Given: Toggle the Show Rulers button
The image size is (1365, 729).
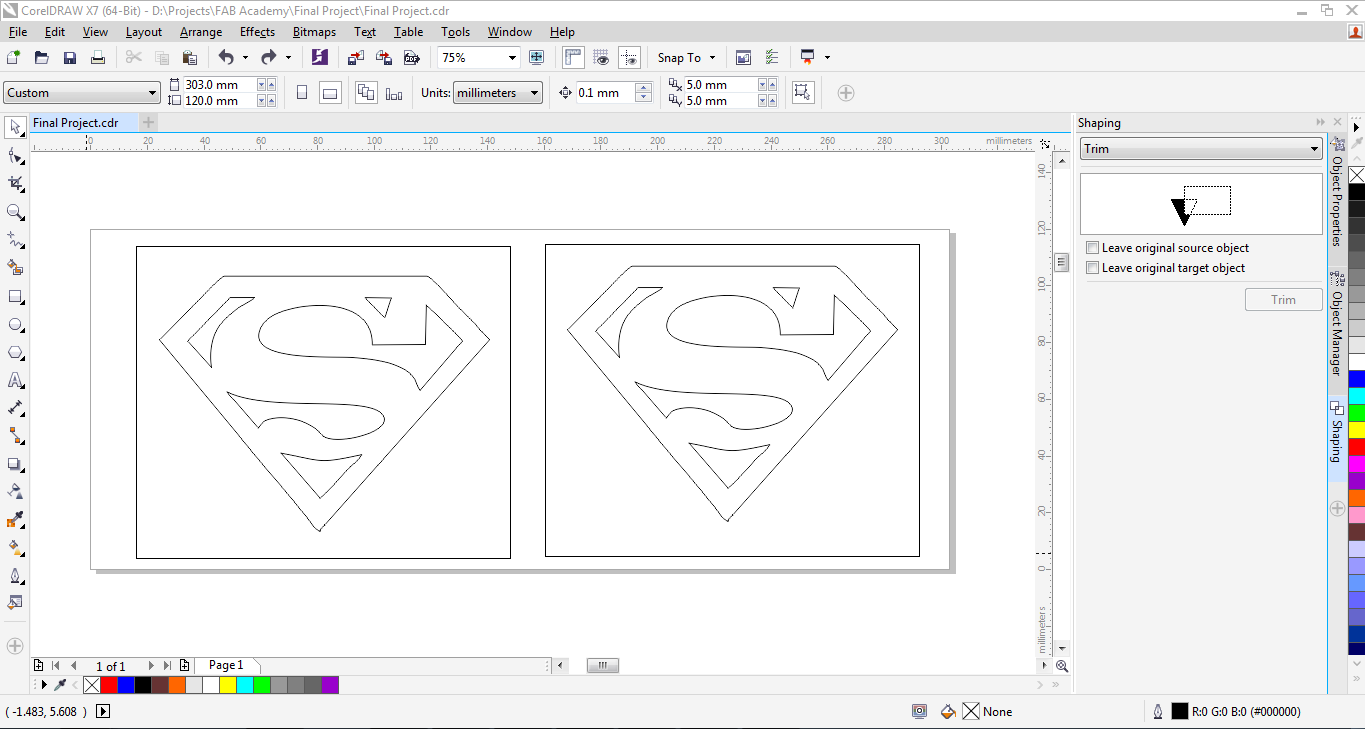Looking at the screenshot, I should [x=573, y=57].
